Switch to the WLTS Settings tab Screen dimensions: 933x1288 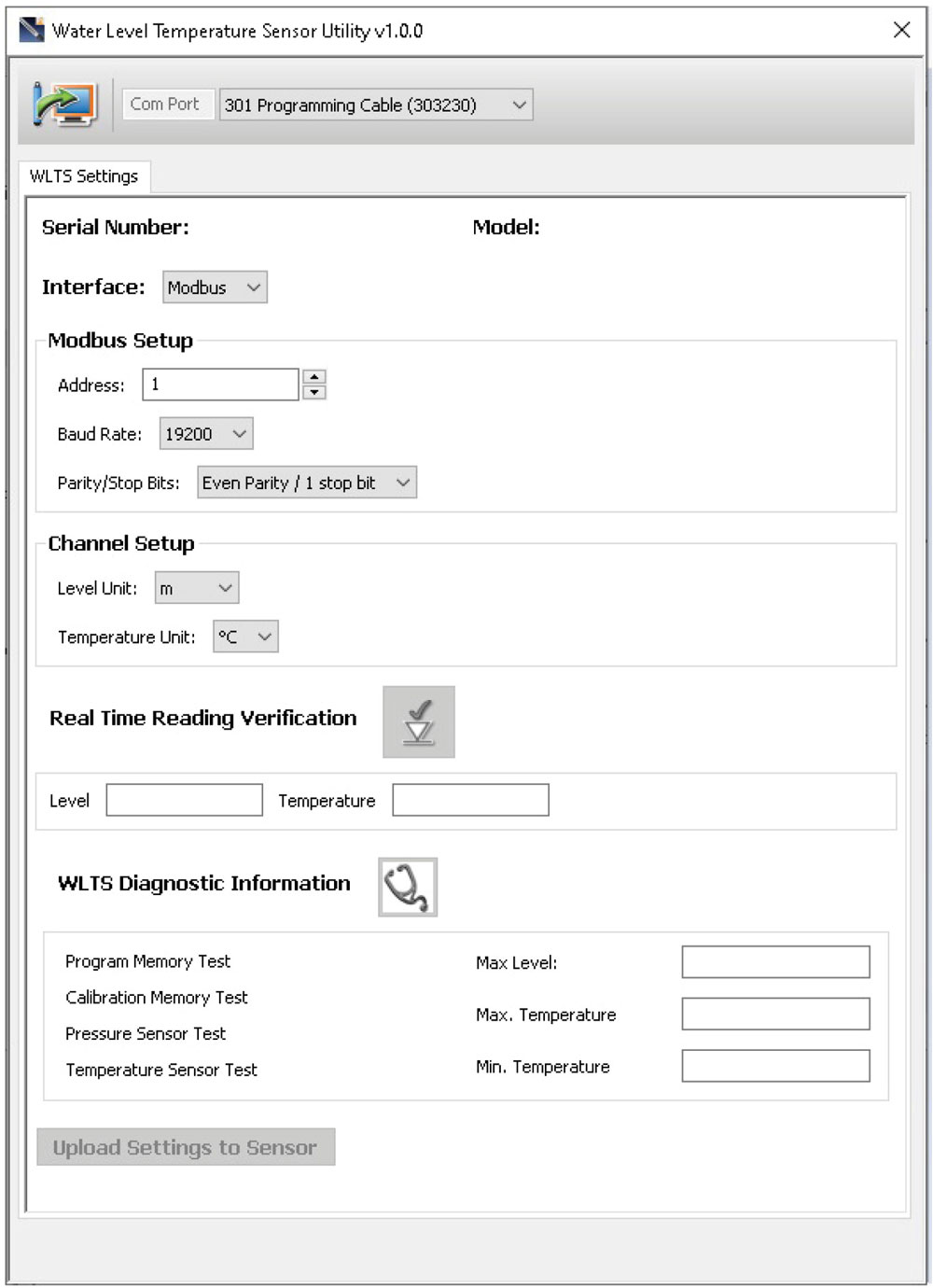[x=84, y=176]
